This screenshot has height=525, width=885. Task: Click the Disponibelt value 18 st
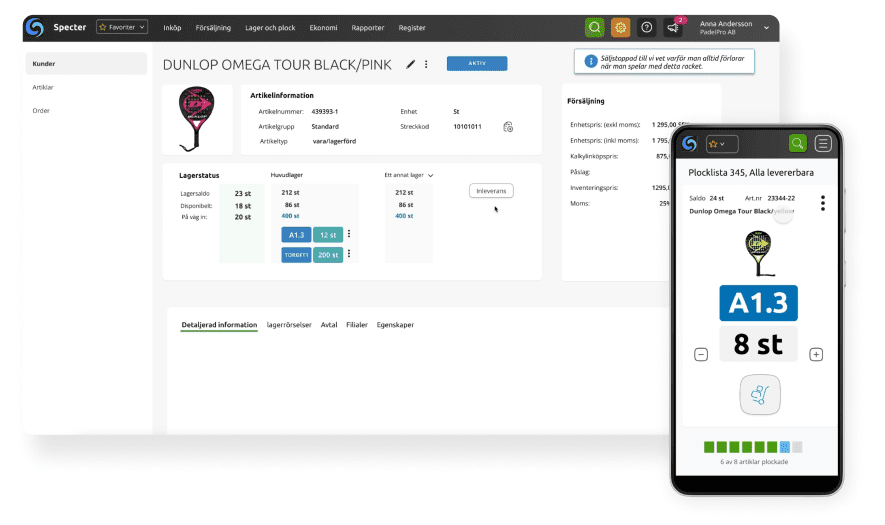[243, 206]
